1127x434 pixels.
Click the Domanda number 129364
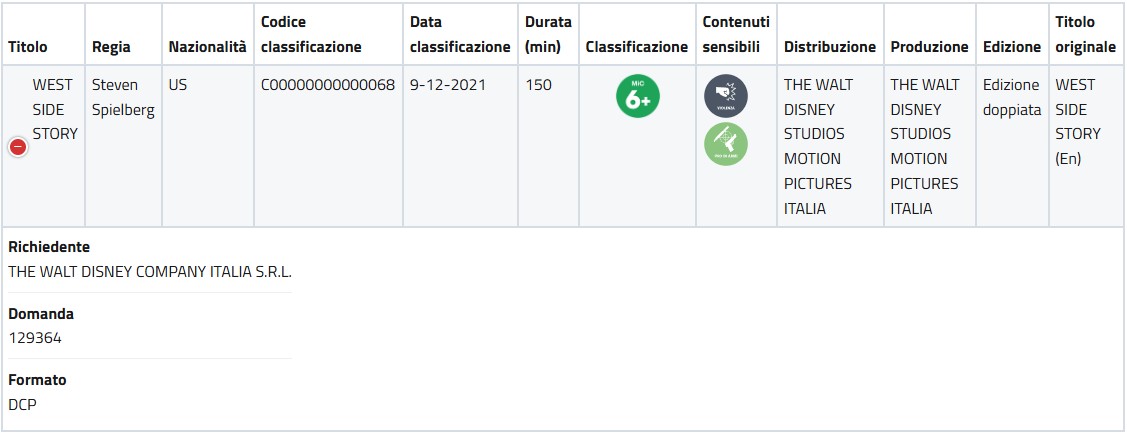[35, 338]
